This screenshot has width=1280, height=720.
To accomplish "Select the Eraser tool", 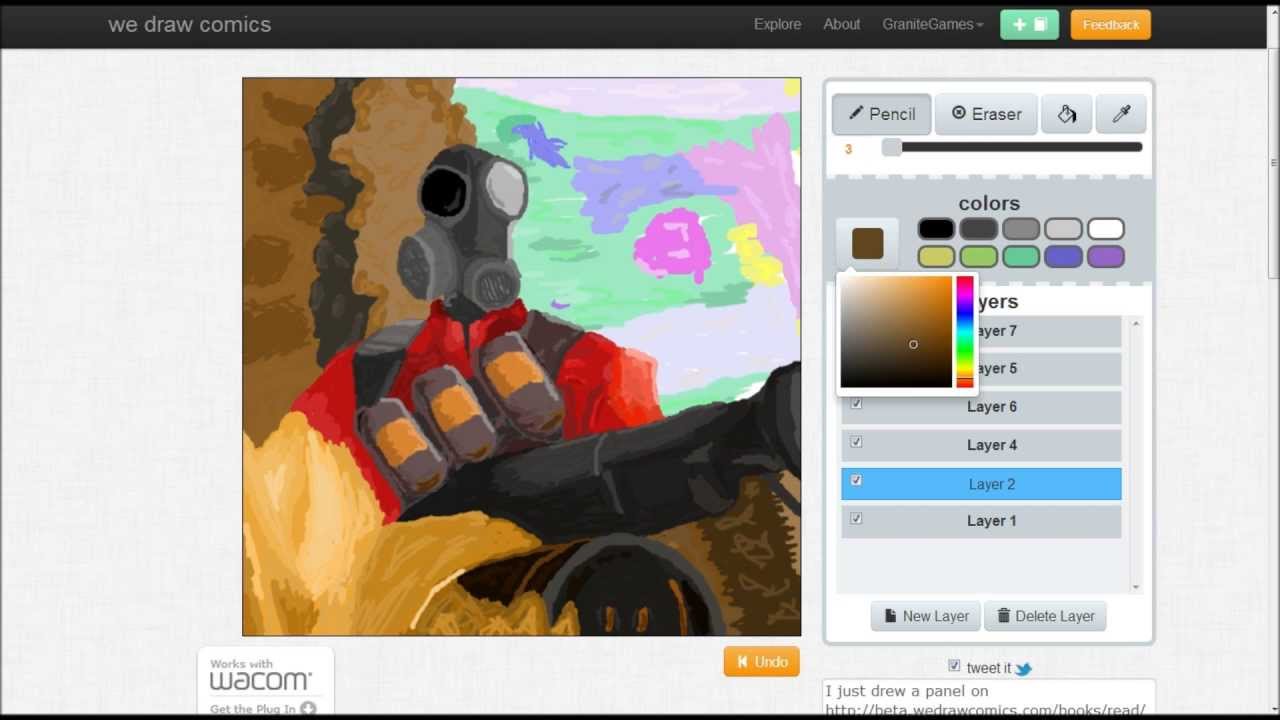I will pos(986,114).
